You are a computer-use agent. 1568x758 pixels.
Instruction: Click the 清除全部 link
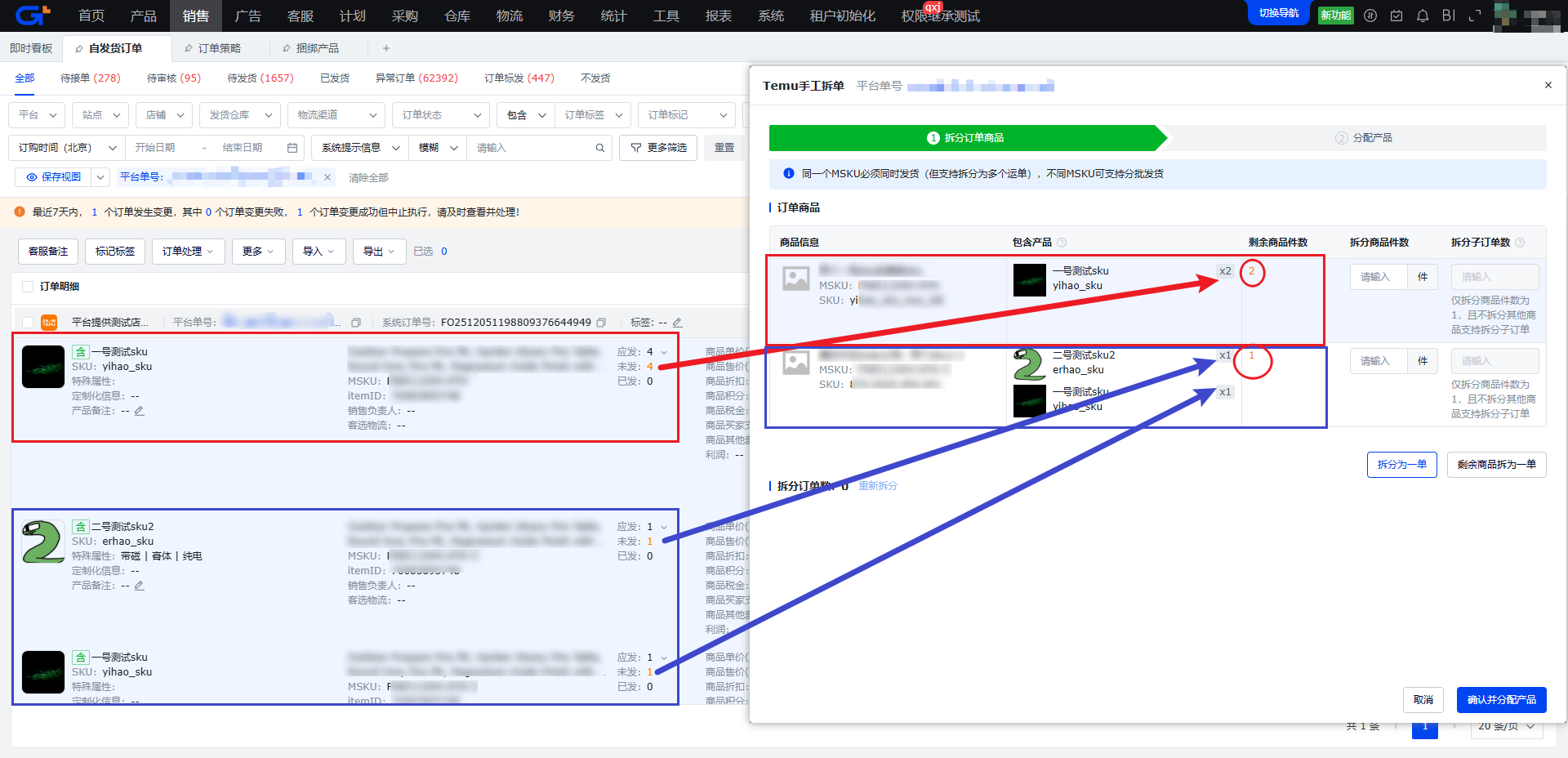[368, 178]
